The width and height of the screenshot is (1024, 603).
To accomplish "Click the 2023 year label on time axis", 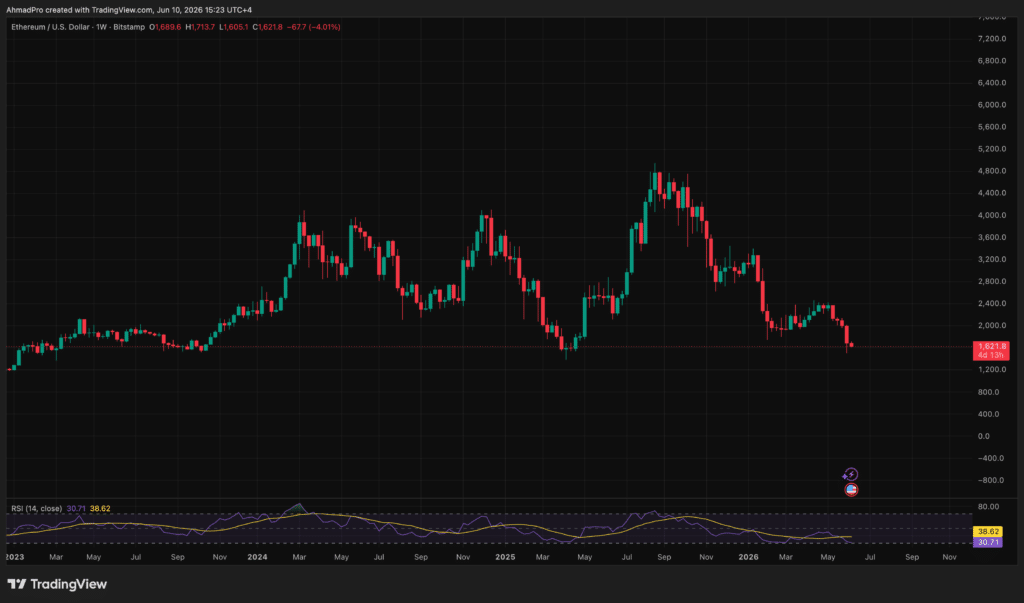I will 14,557.
